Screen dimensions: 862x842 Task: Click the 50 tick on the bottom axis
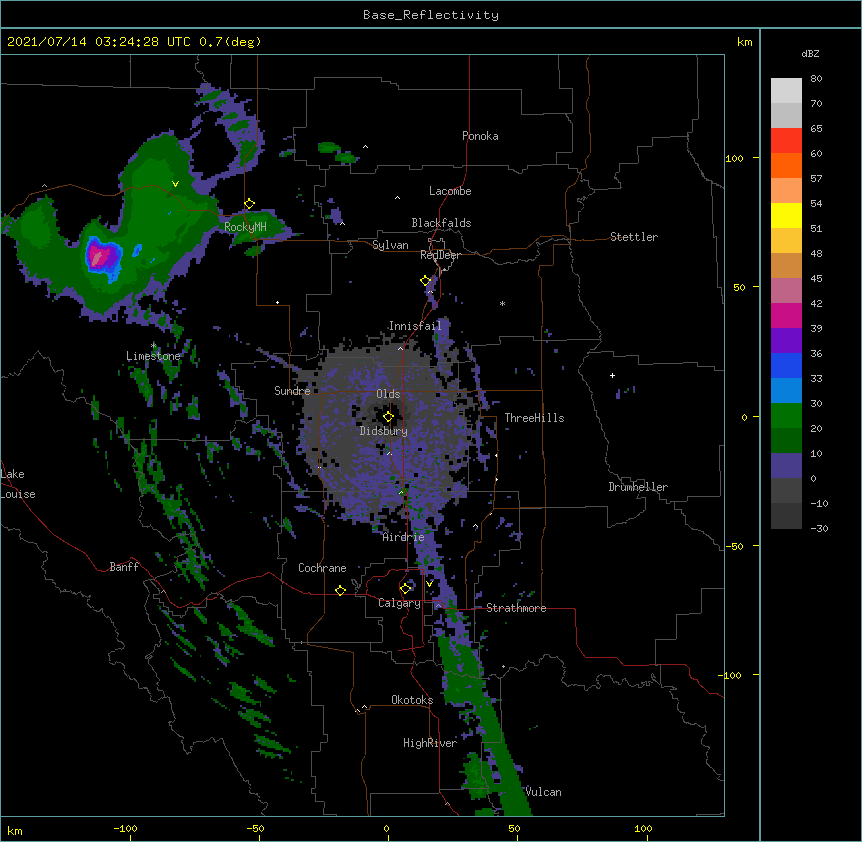tap(514, 828)
